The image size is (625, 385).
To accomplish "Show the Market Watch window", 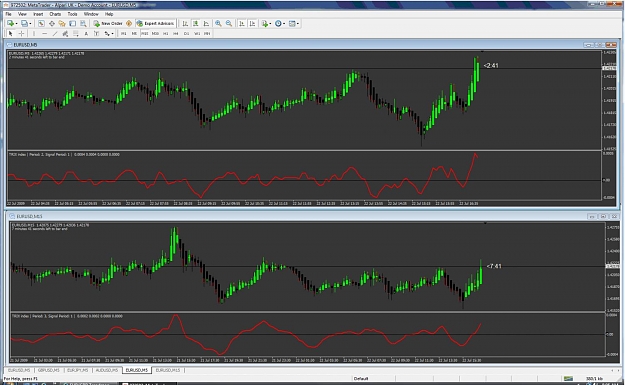I will (x=41, y=24).
